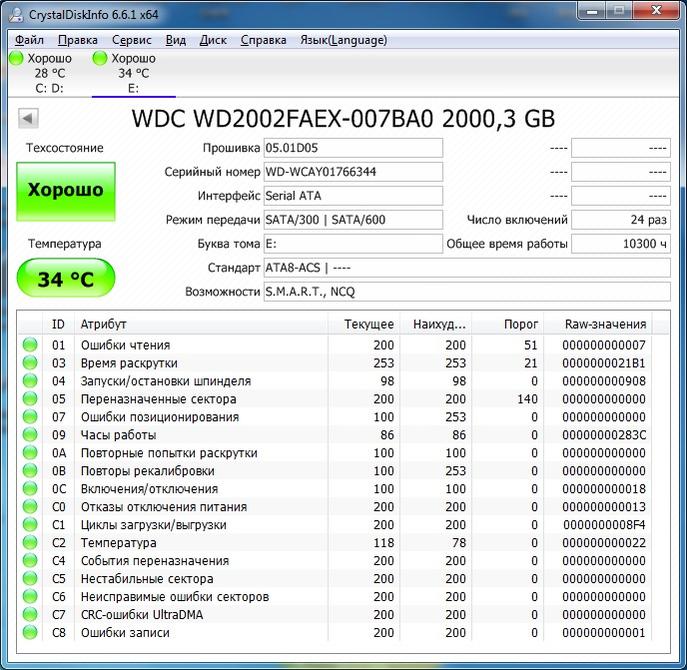The height and width of the screenshot is (670, 687).
Task: Click the Прошивка field 05.01D05
Action: click(353, 148)
